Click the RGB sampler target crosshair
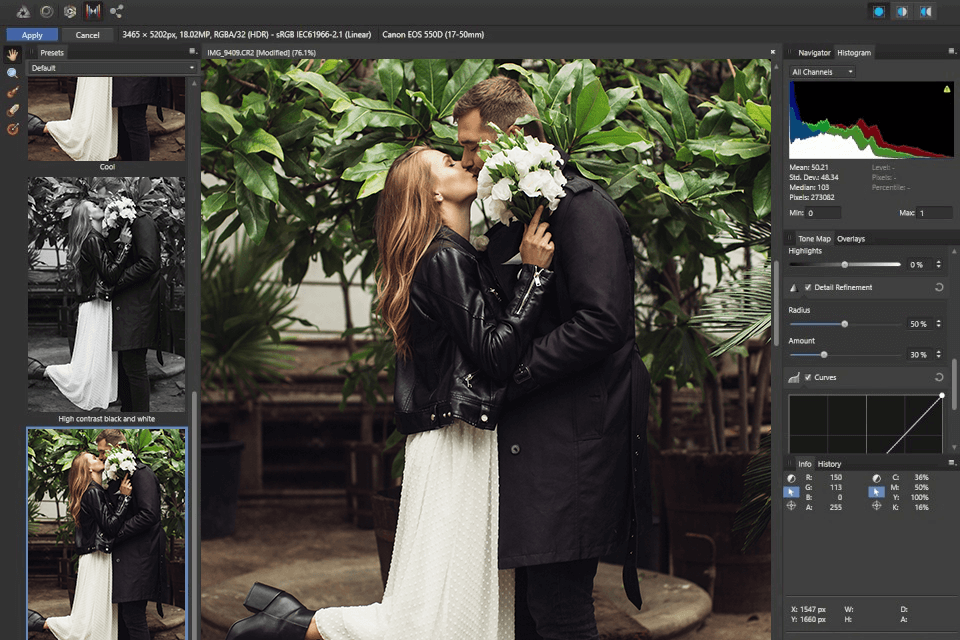The width and height of the screenshot is (960, 640). [x=791, y=506]
